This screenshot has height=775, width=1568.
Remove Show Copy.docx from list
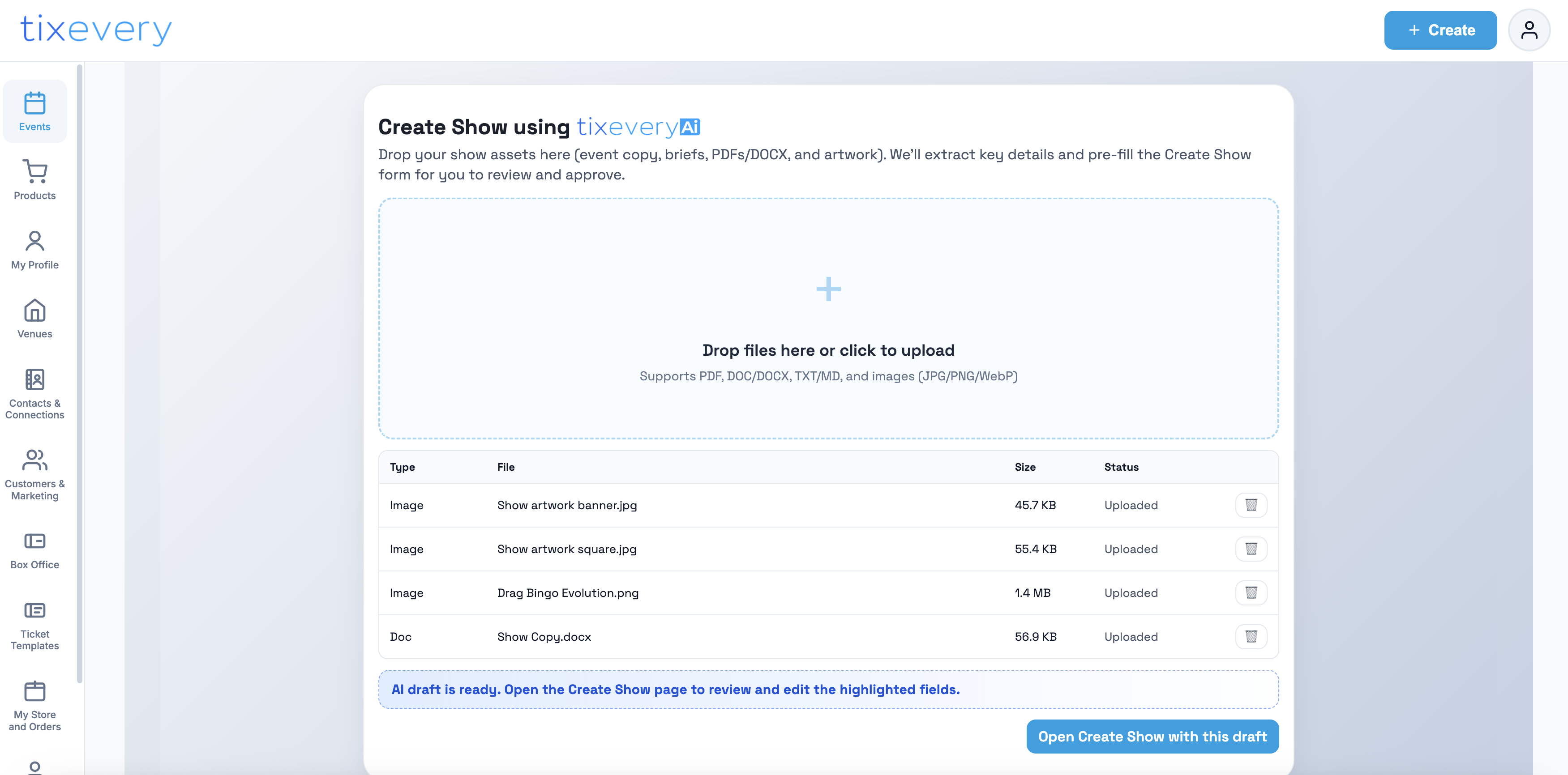(1251, 636)
